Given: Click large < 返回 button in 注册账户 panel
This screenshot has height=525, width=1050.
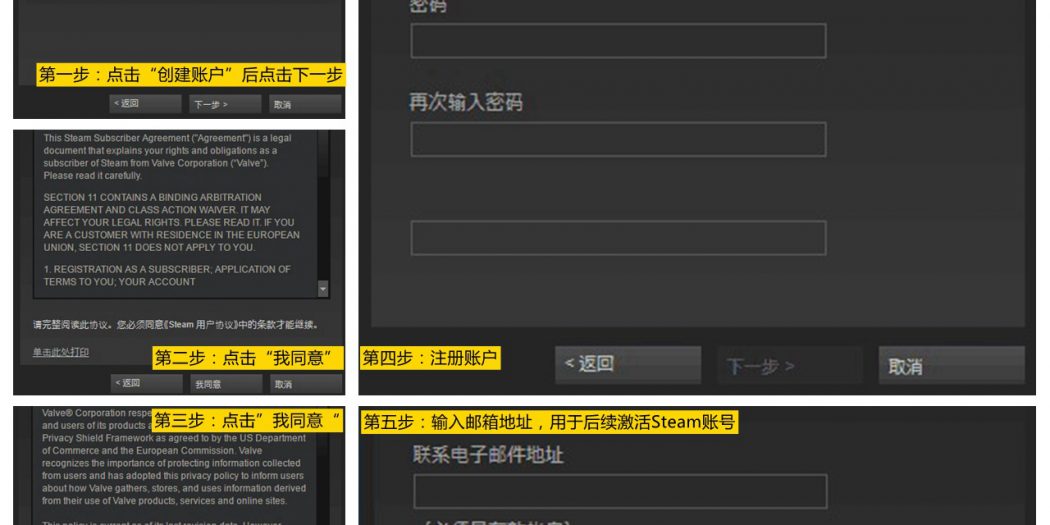Looking at the screenshot, I should point(628,365).
